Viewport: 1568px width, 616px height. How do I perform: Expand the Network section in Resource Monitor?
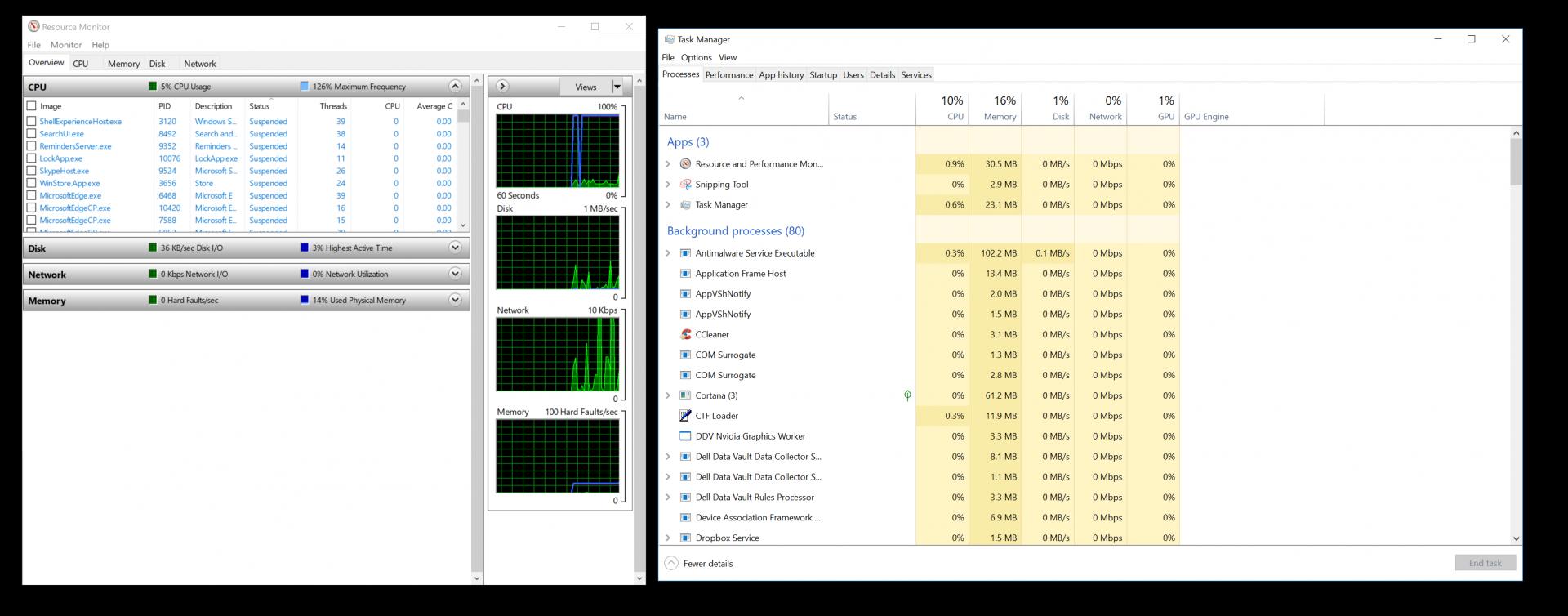pyautogui.click(x=455, y=274)
